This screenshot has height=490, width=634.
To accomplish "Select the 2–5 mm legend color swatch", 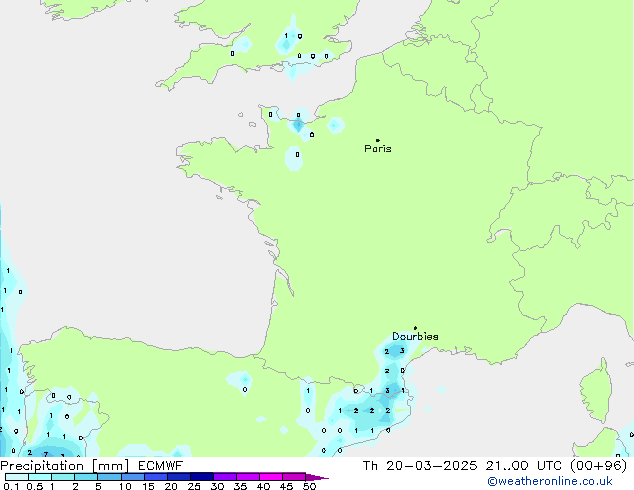I will click(x=86, y=477).
